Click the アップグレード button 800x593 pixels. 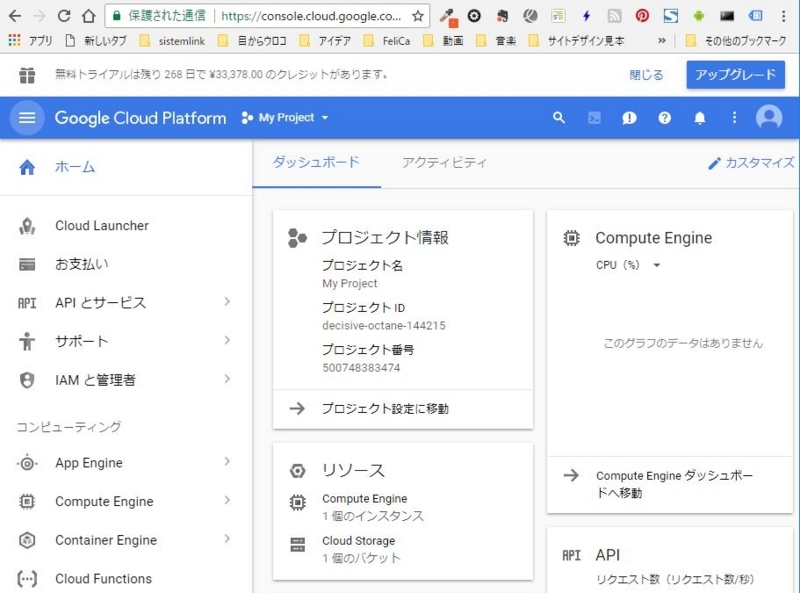(x=735, y=75)
